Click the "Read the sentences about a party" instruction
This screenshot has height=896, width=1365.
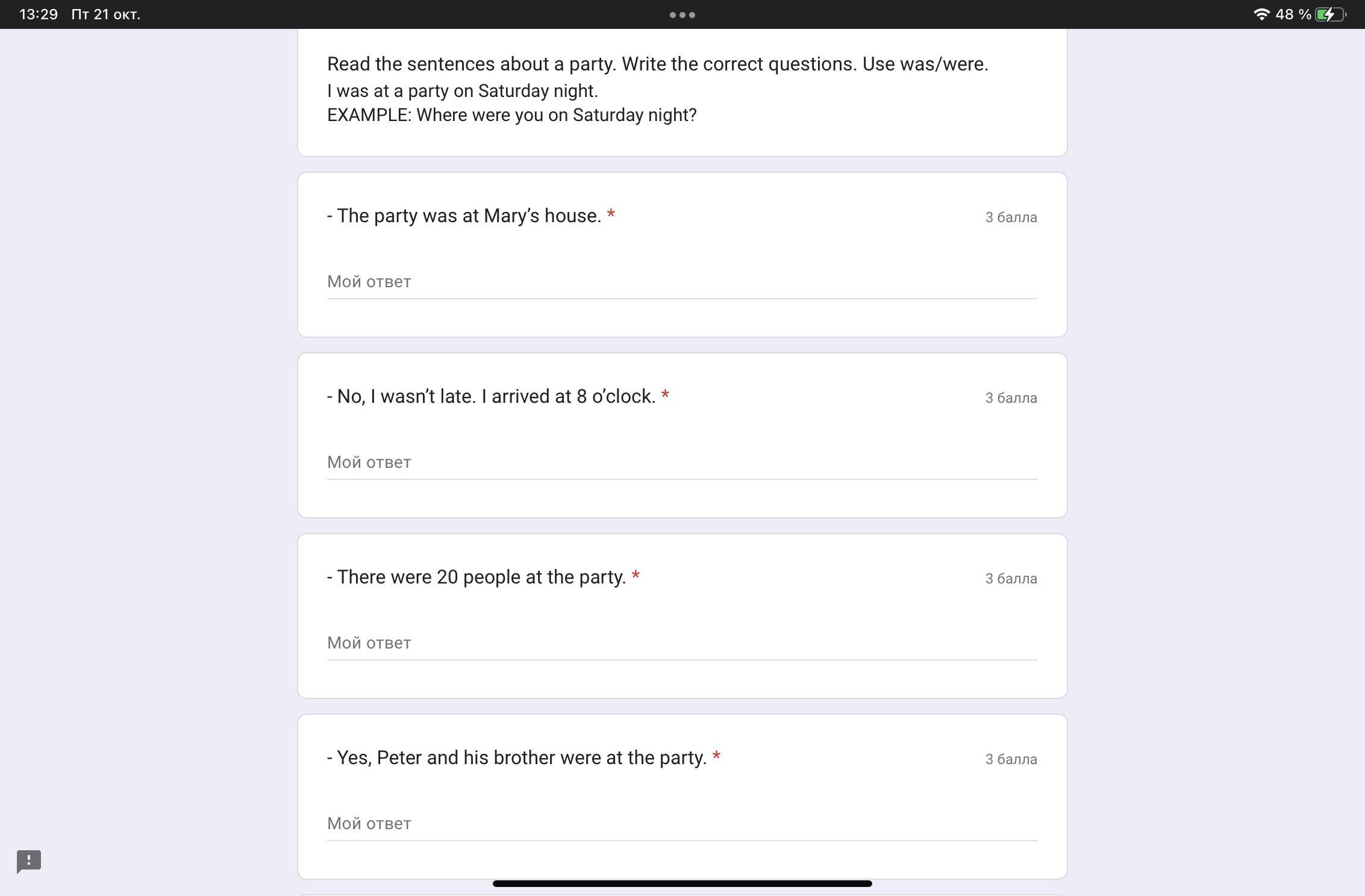657,64
